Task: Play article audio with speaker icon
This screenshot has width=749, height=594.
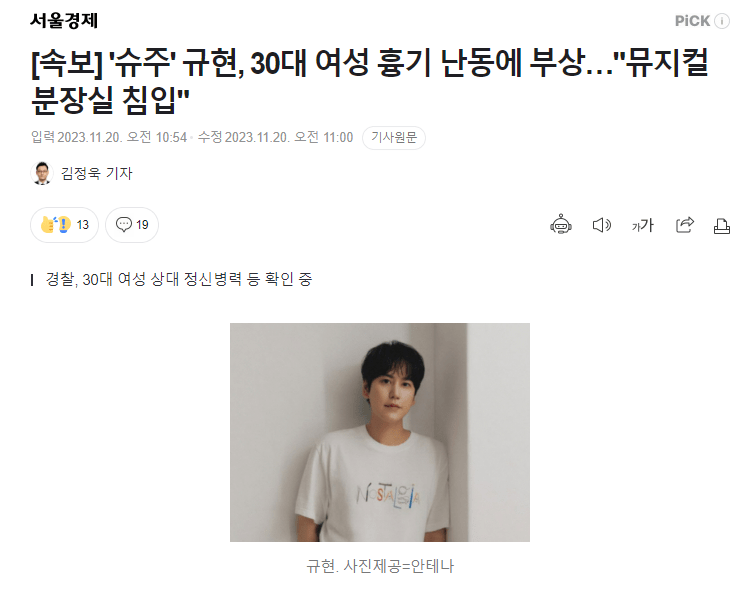Action: (x=601, y=225)
